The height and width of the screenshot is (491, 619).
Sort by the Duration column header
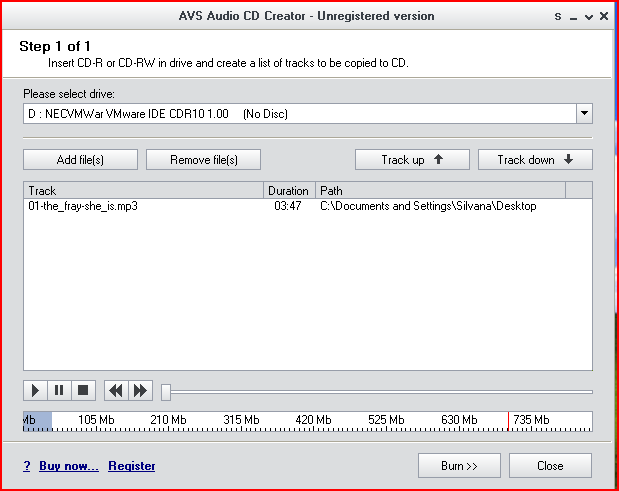(x=289, y=191)
